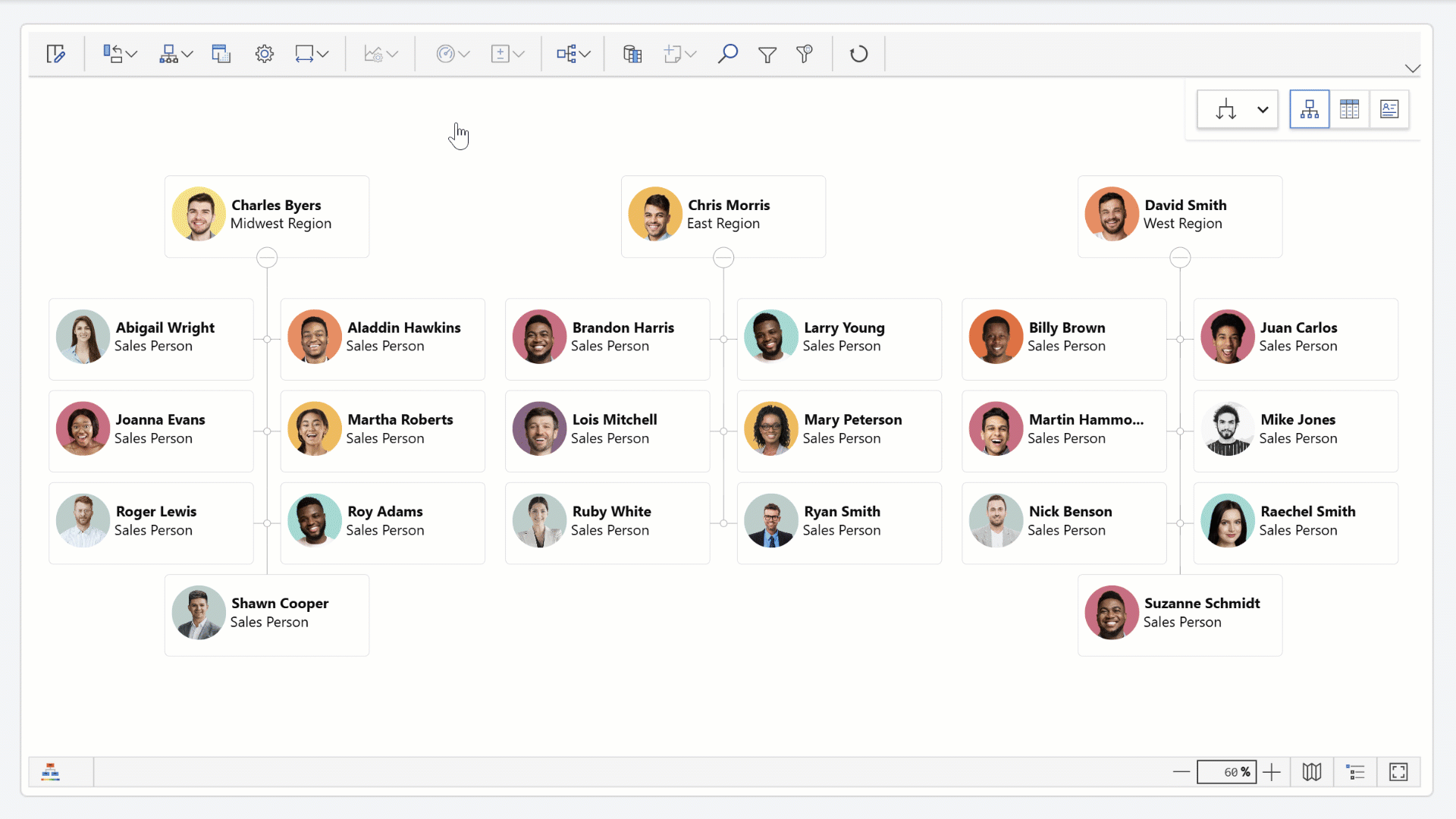Open the settings gear in toolbar

point(264,54)
